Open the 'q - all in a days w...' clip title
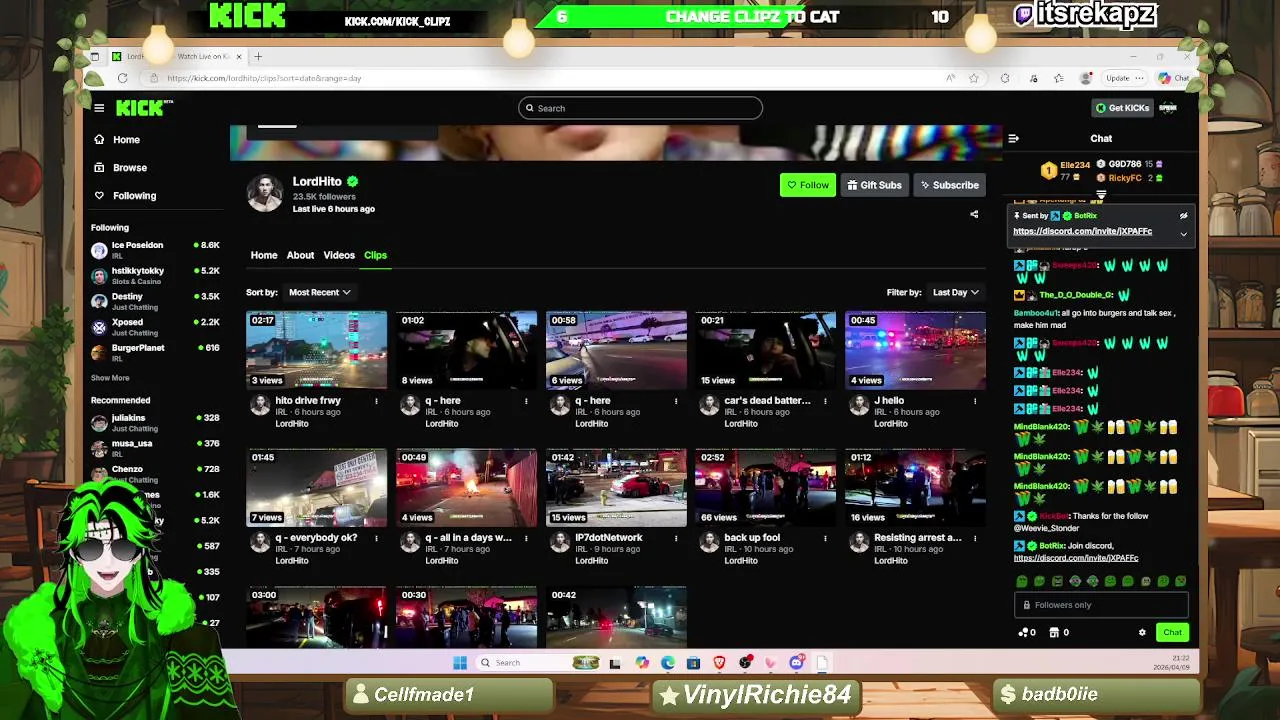Viewport: 1280px width, 720px height. 468,538
